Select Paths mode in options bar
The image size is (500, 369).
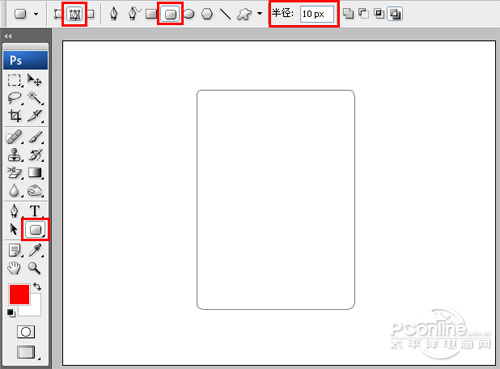pyautogui.click(x=74, y=14)
